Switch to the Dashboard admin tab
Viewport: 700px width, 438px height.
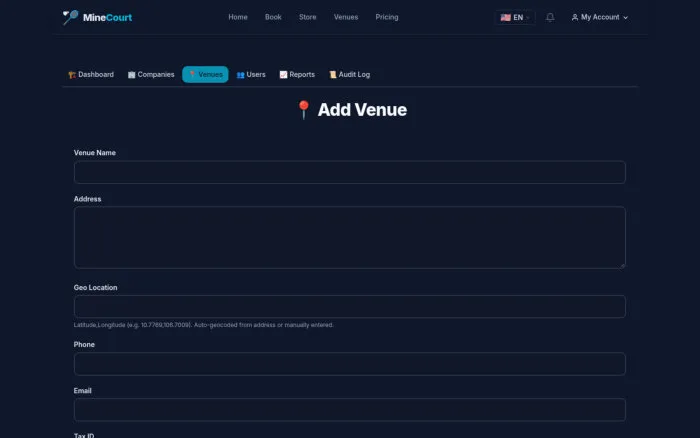point(91,75)
